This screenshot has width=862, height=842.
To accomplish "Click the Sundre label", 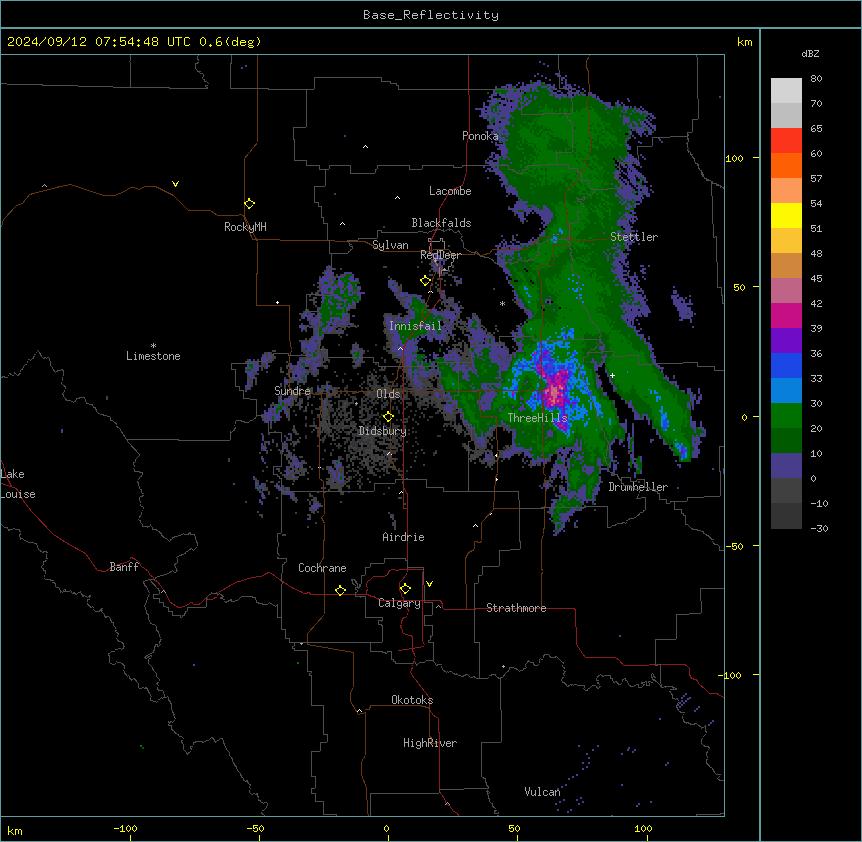I will tap(292, 391).
